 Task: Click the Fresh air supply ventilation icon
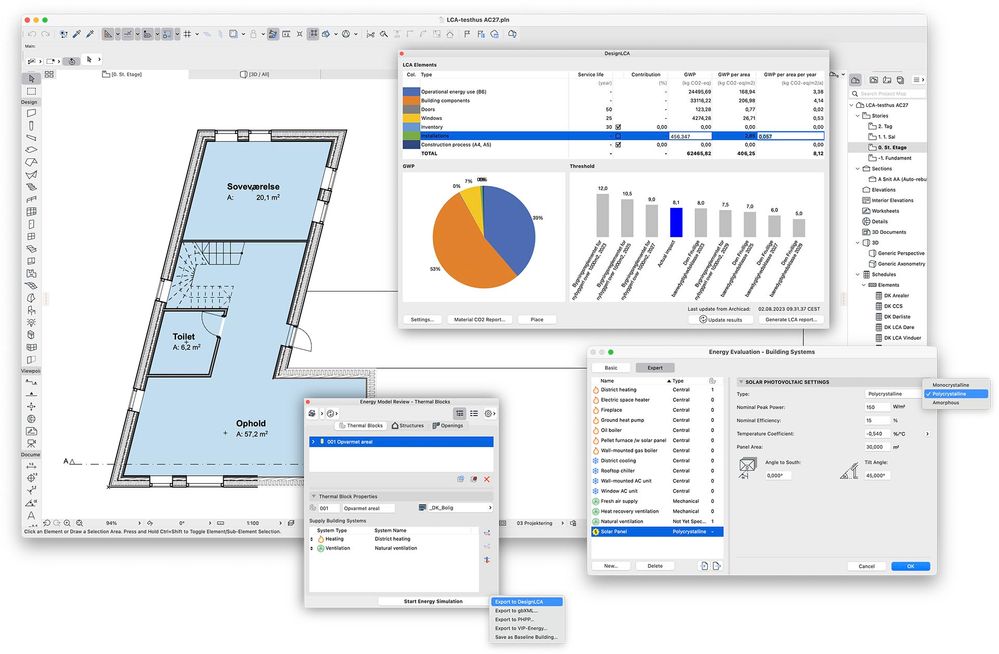[596, 501]
